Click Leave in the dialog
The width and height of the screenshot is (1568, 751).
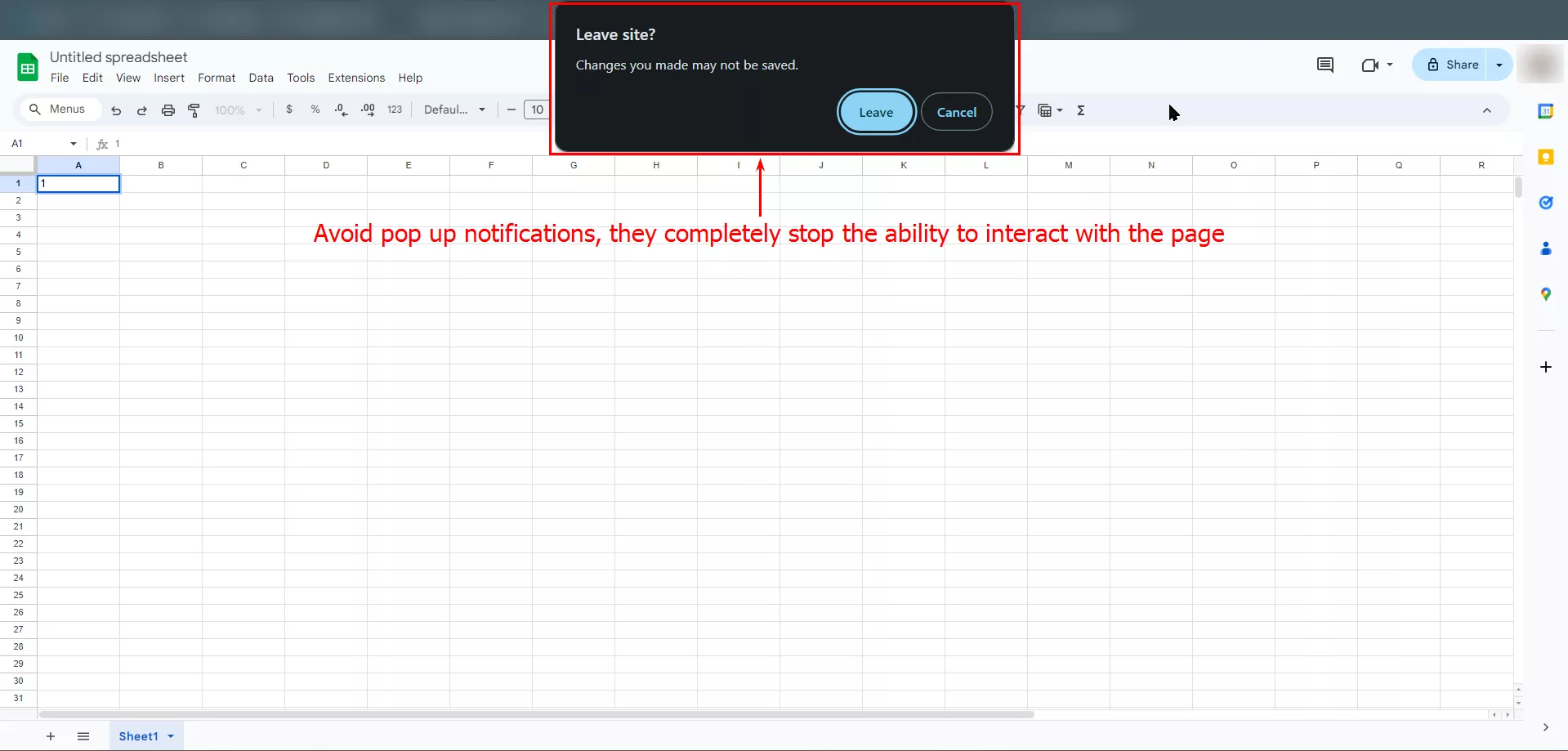tap(876, 112)
